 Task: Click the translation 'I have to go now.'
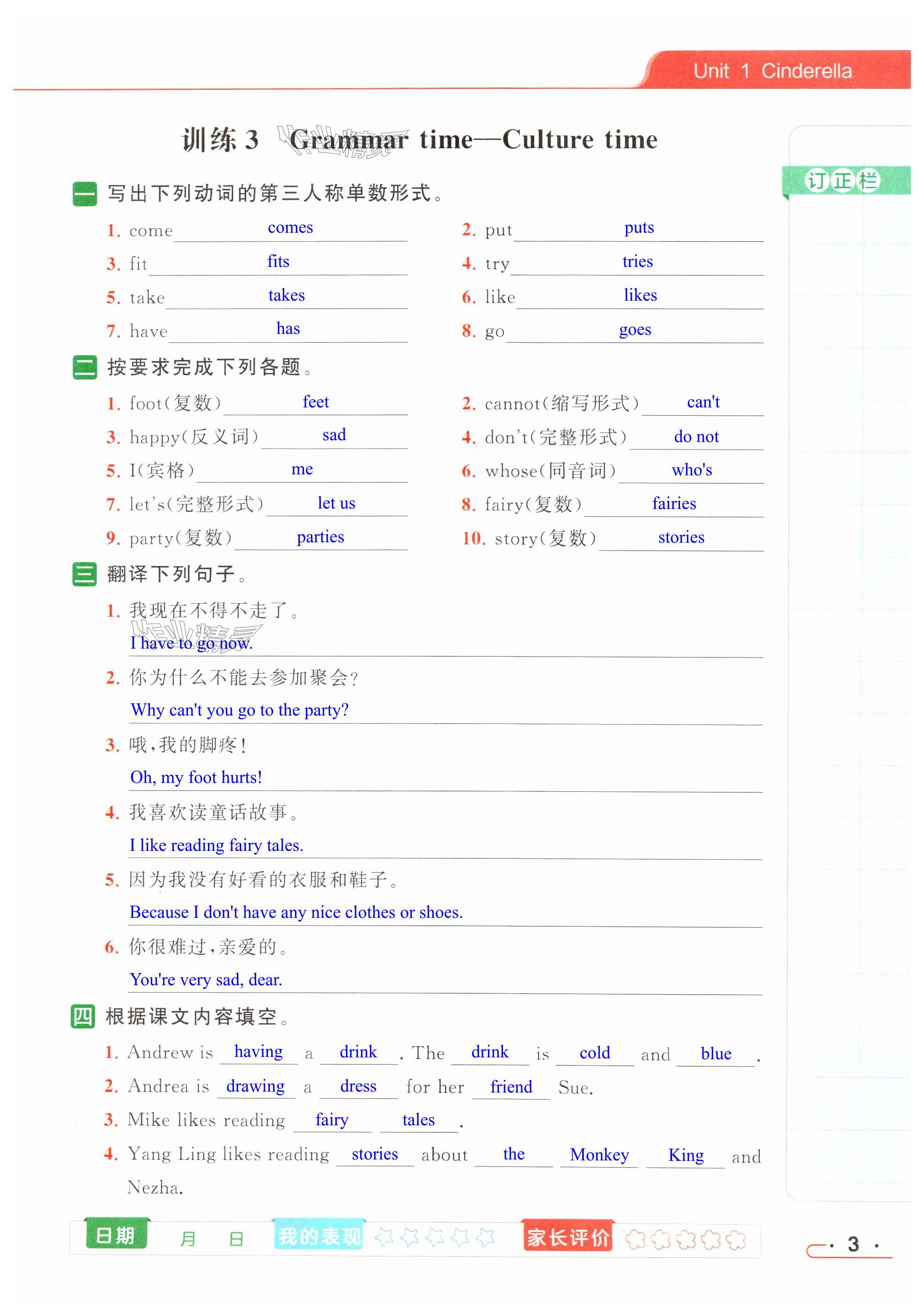pos(191,643)
